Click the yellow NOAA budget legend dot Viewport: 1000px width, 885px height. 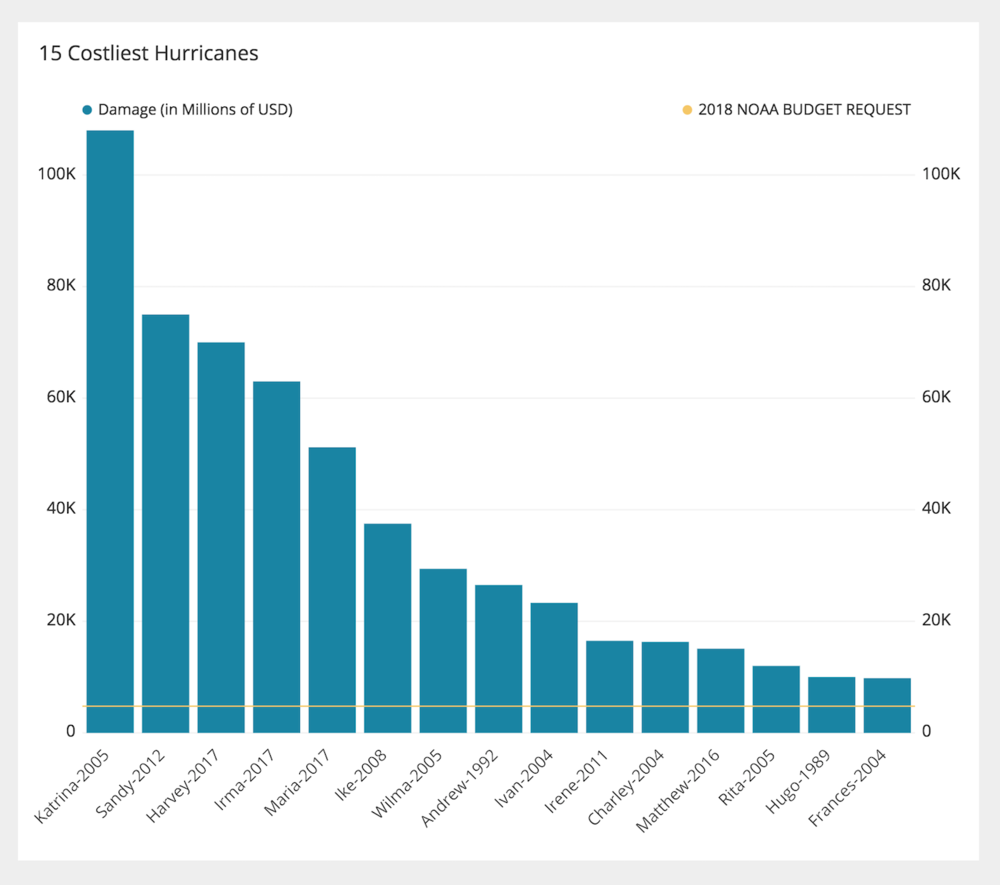tap(687, 110)
